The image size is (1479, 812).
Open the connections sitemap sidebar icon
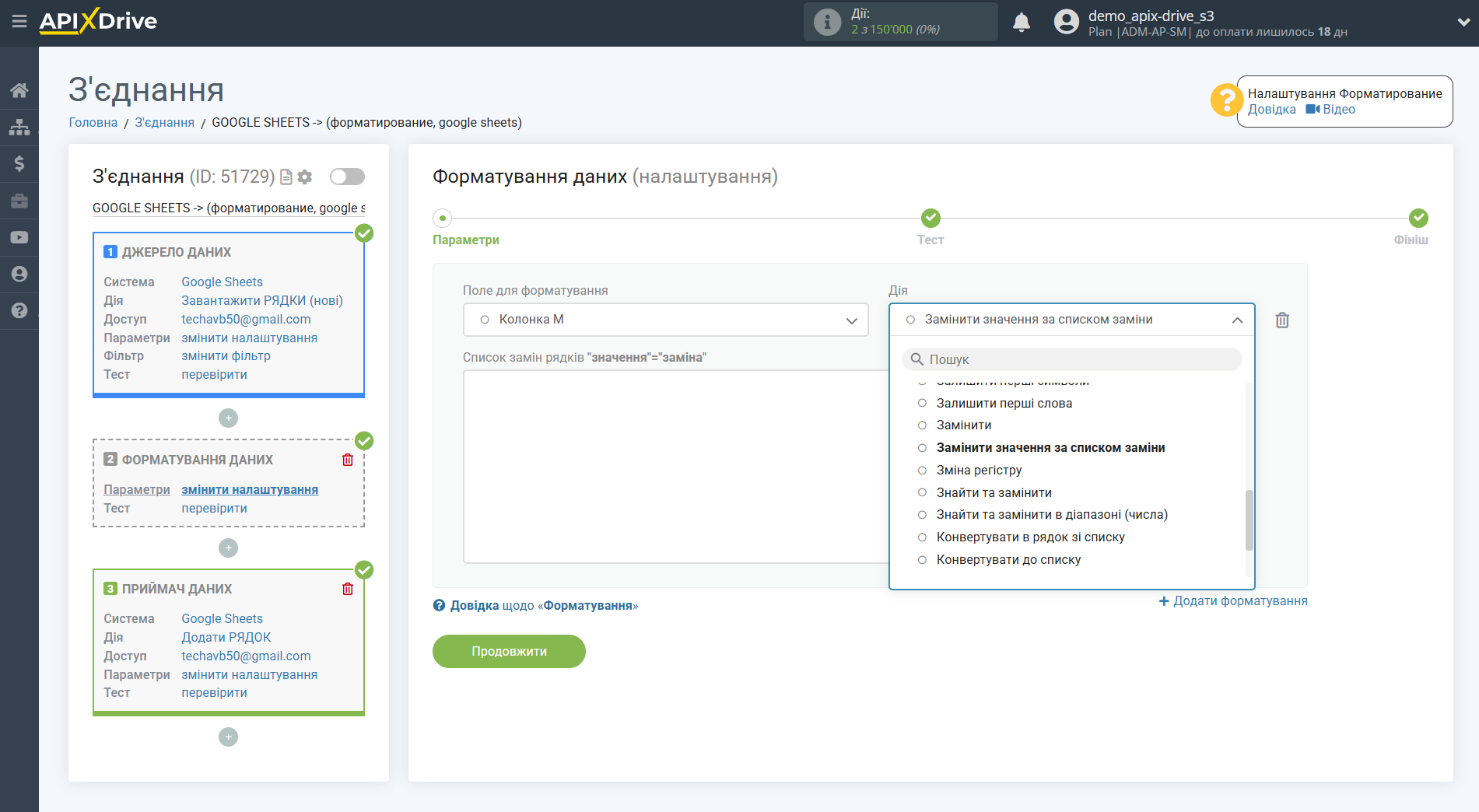pyautogui.click(x=19, y=127)
